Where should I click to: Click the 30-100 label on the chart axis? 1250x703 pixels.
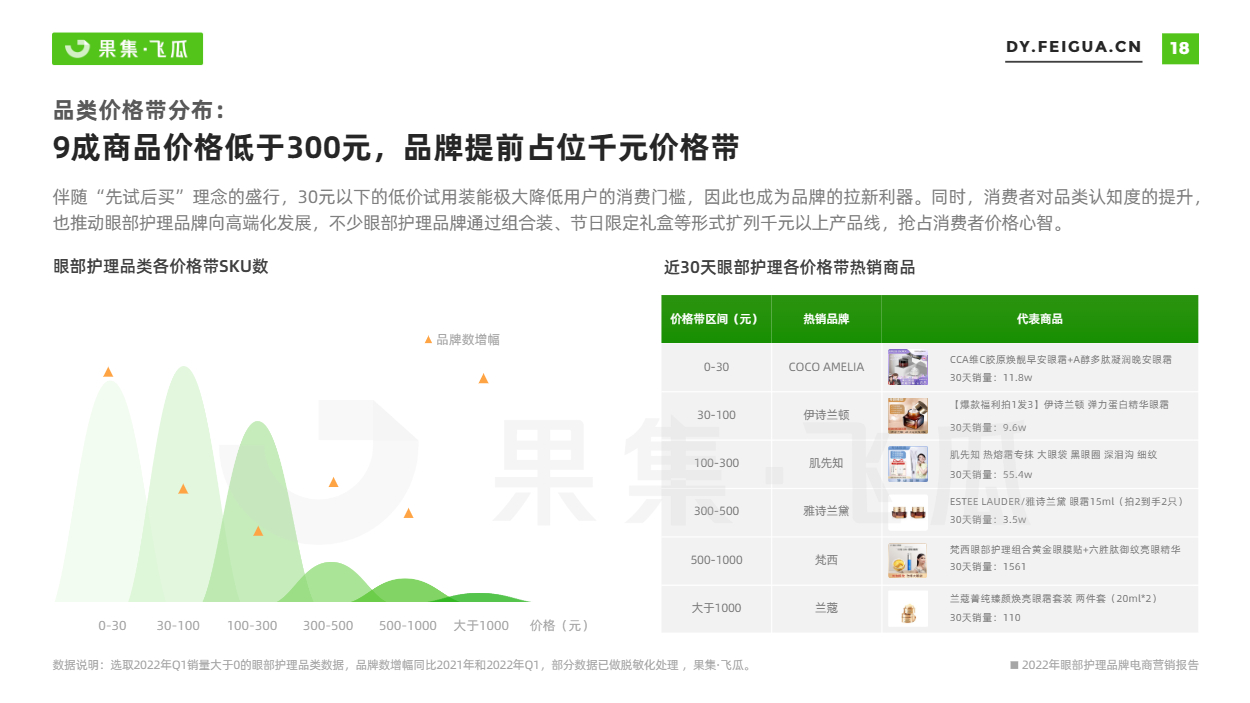[178, 626]
